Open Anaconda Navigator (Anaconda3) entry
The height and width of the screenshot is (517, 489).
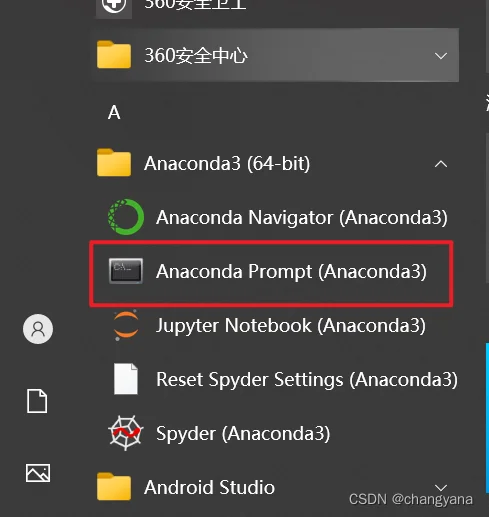[275, 217]
